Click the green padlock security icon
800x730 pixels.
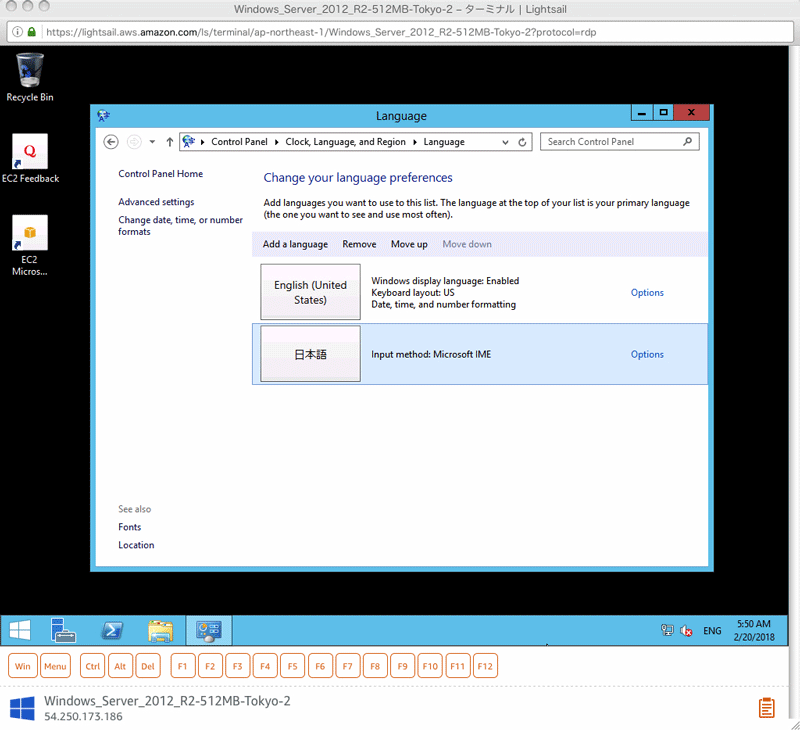32,32
